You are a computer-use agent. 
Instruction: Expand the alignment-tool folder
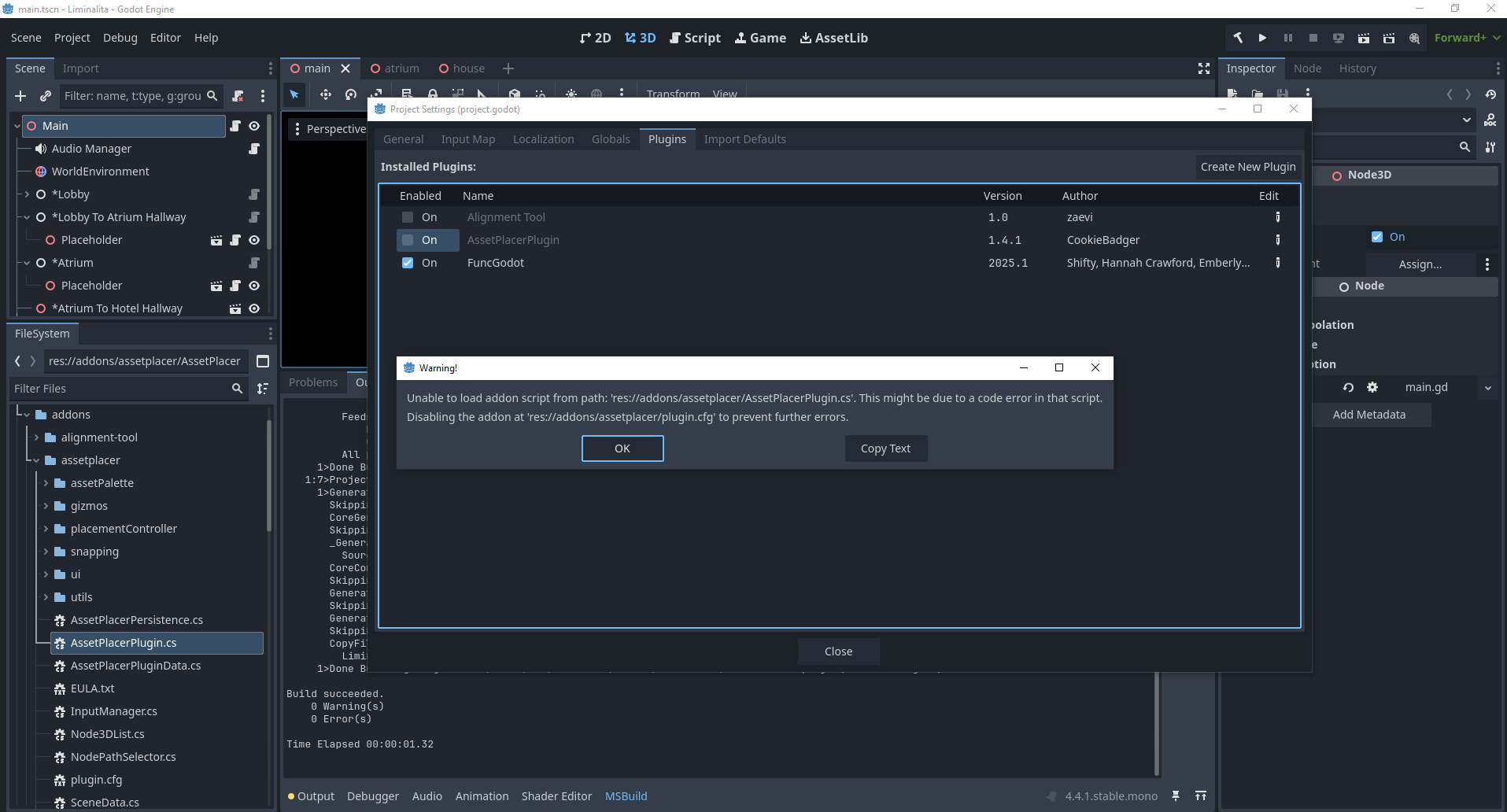point(36,437)
